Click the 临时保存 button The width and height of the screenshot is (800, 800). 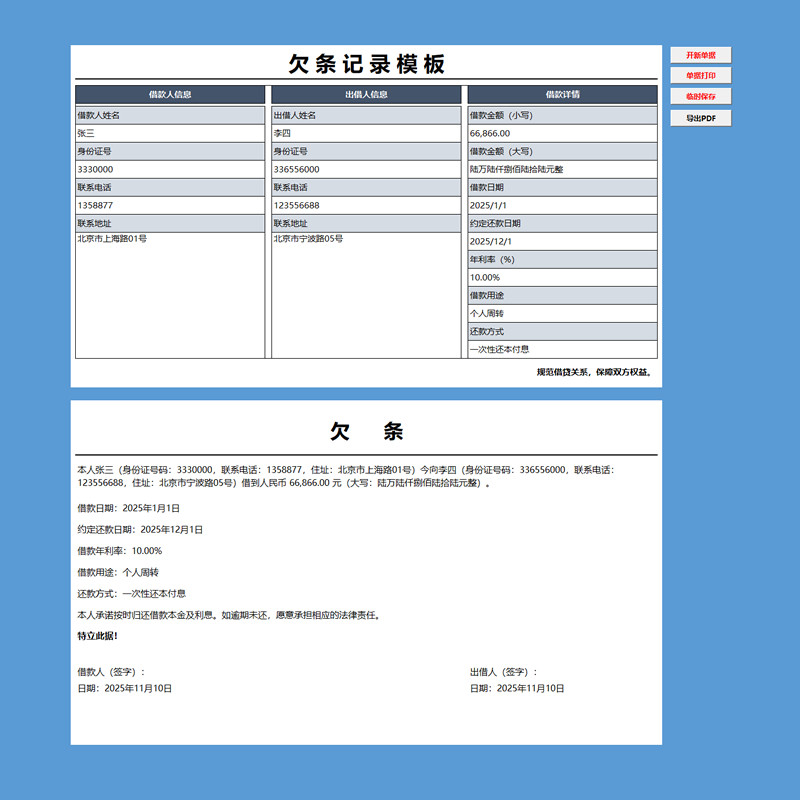point(701,96)
